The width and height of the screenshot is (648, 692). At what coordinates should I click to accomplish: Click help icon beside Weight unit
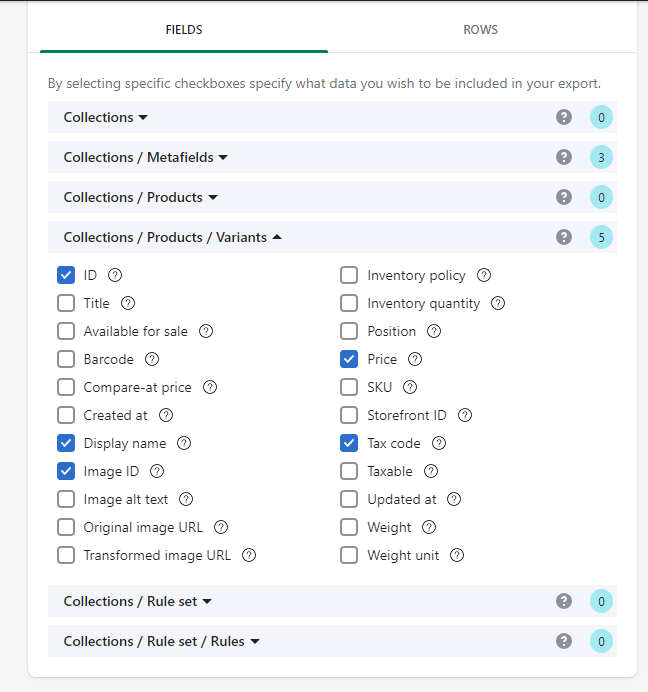point(457,555)
